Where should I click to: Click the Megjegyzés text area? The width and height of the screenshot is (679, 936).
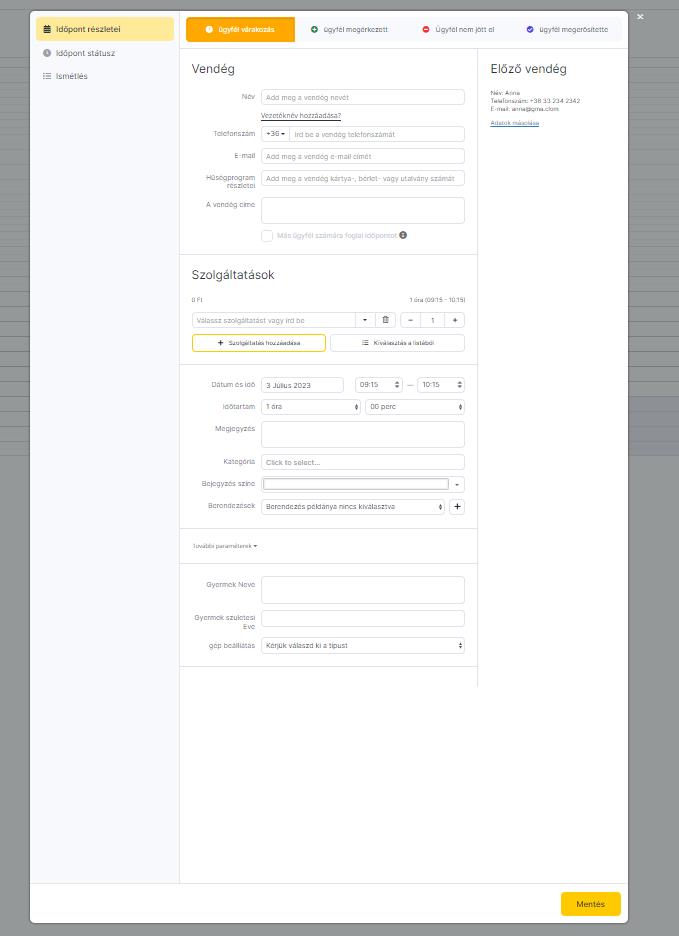pos(363,435)
